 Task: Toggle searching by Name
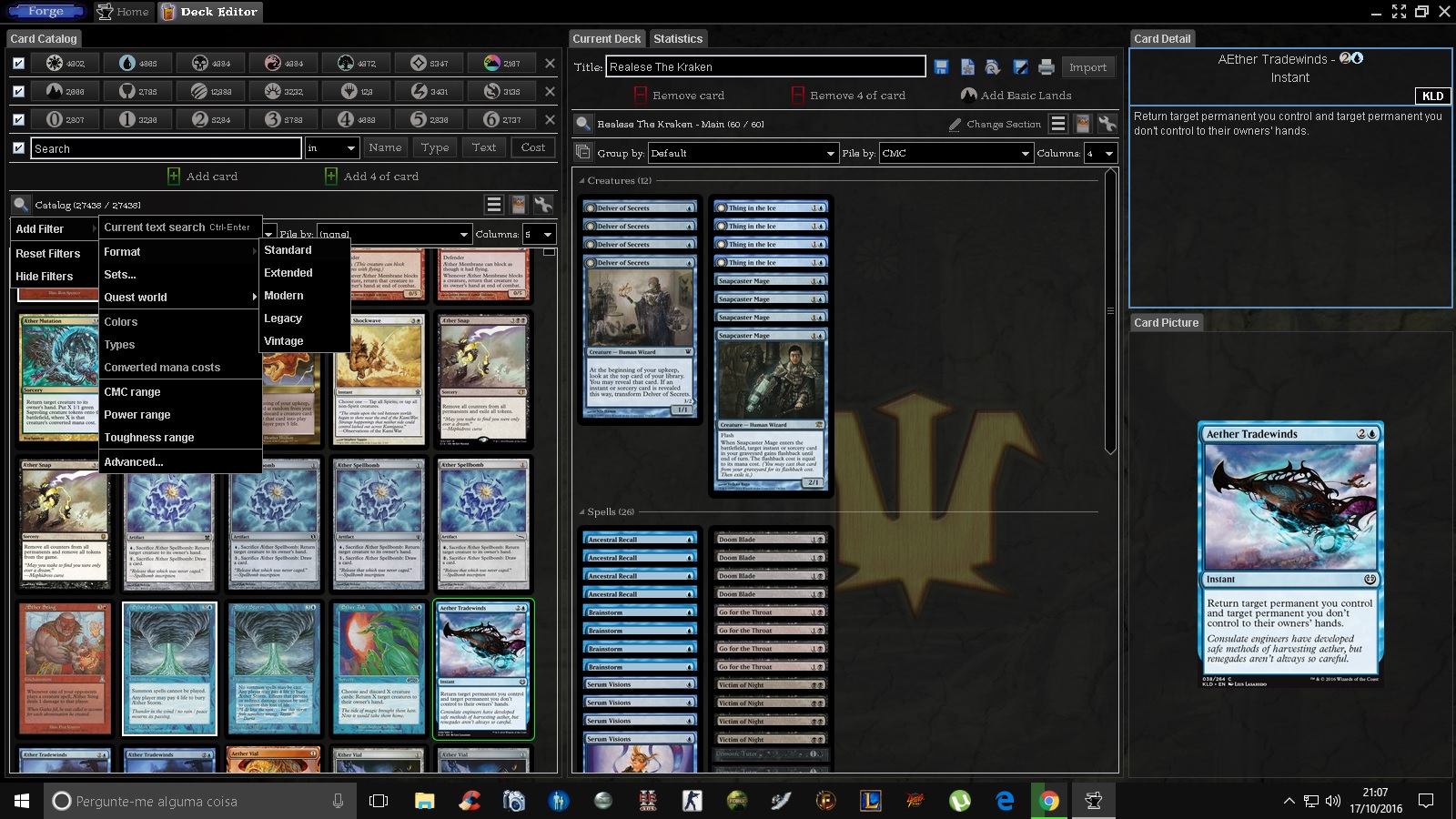click(x=385, y=147)
